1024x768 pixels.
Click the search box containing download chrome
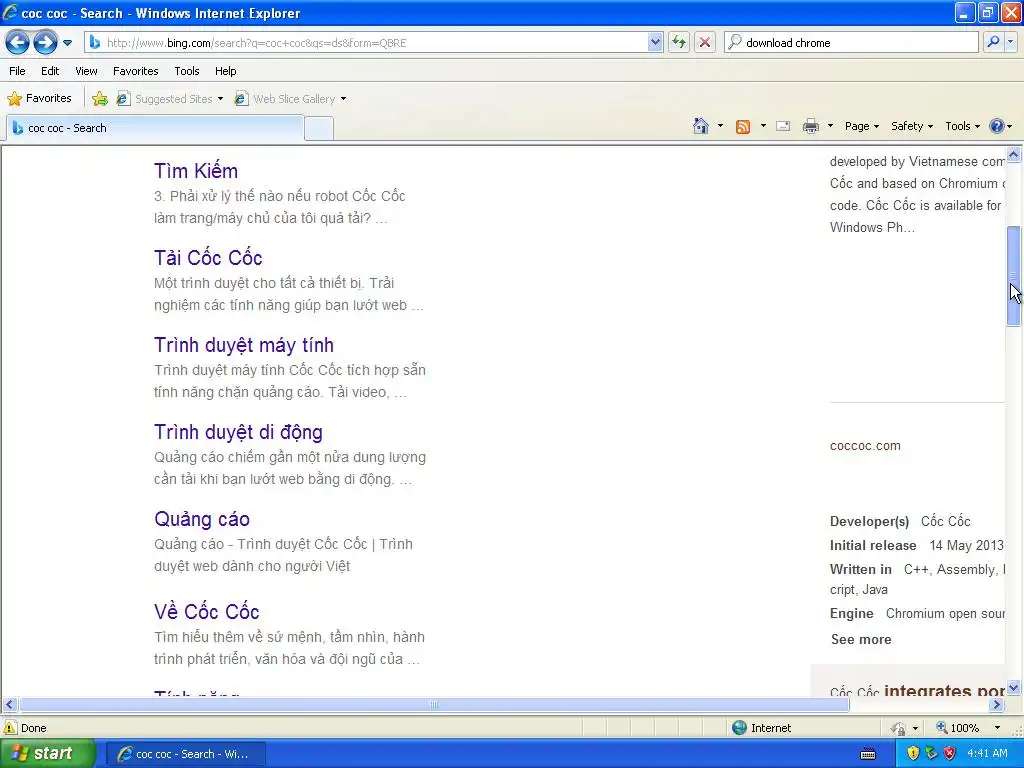click(x=851, y=42)
